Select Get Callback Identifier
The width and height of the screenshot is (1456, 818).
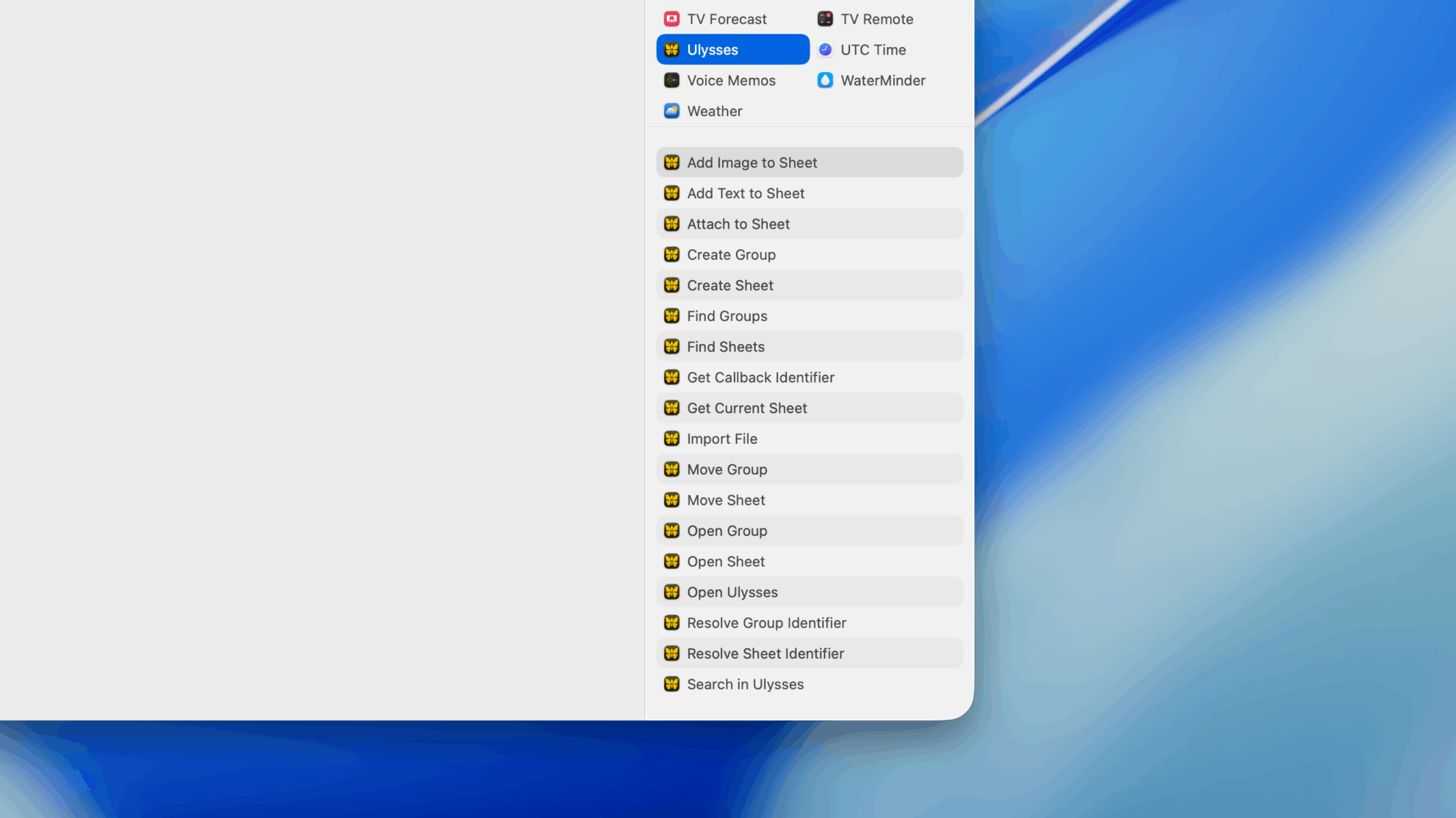760,377
